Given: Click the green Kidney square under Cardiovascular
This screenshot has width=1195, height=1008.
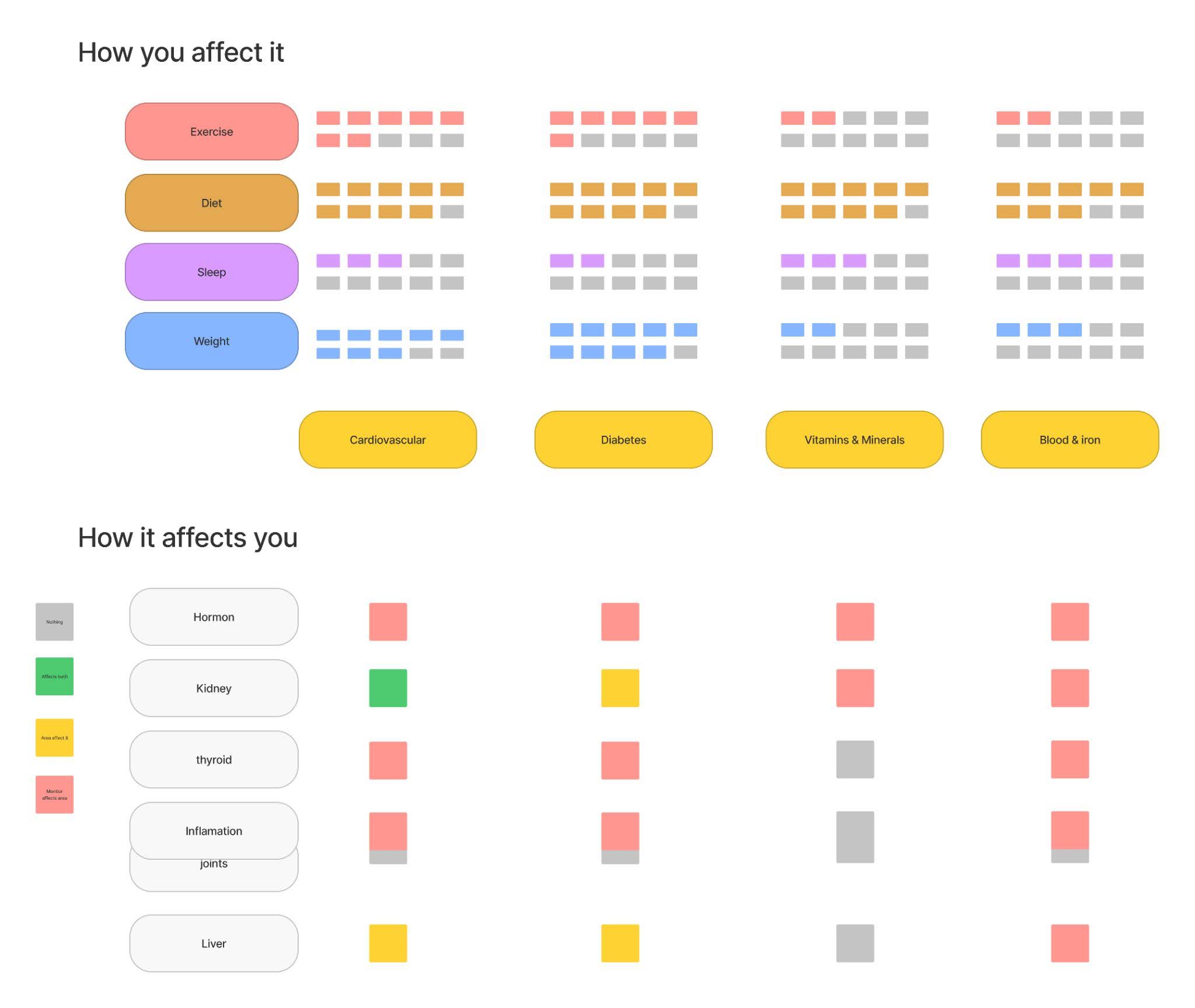Looking at the screenshot, I should point(388,688).
